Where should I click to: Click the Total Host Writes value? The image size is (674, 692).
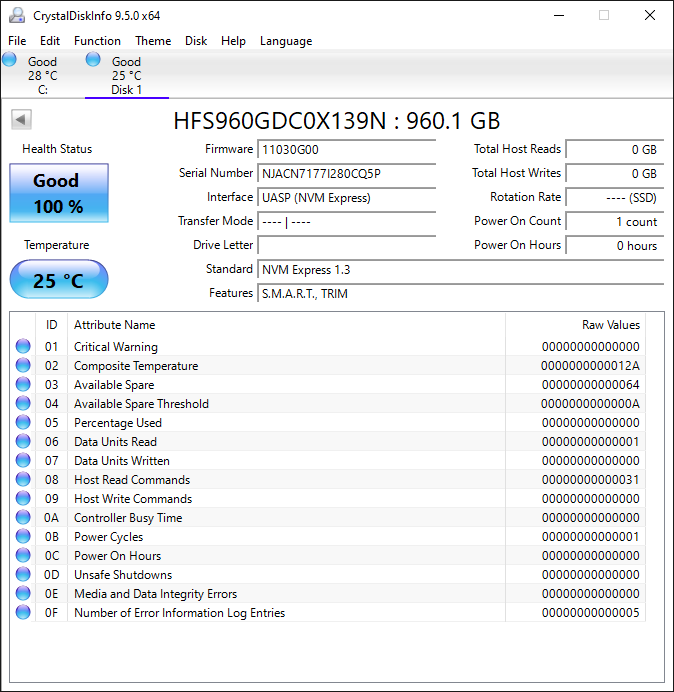(615, 173)
